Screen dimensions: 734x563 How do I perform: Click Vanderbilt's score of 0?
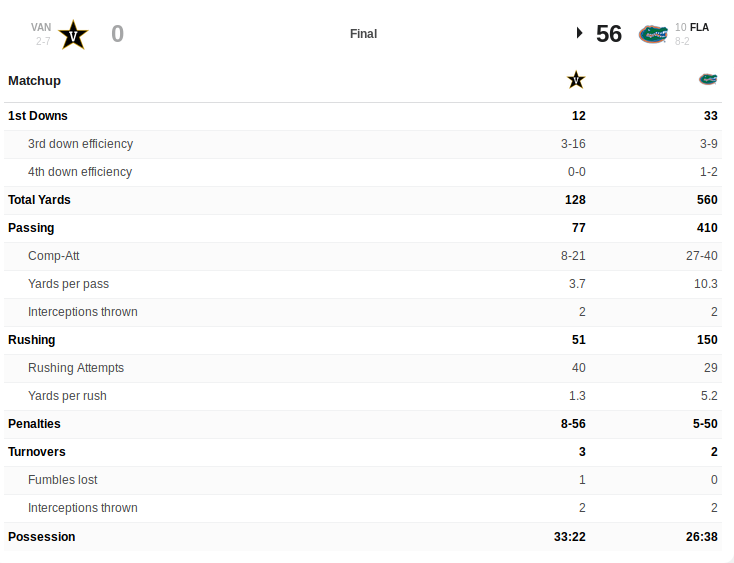(117, 34)
